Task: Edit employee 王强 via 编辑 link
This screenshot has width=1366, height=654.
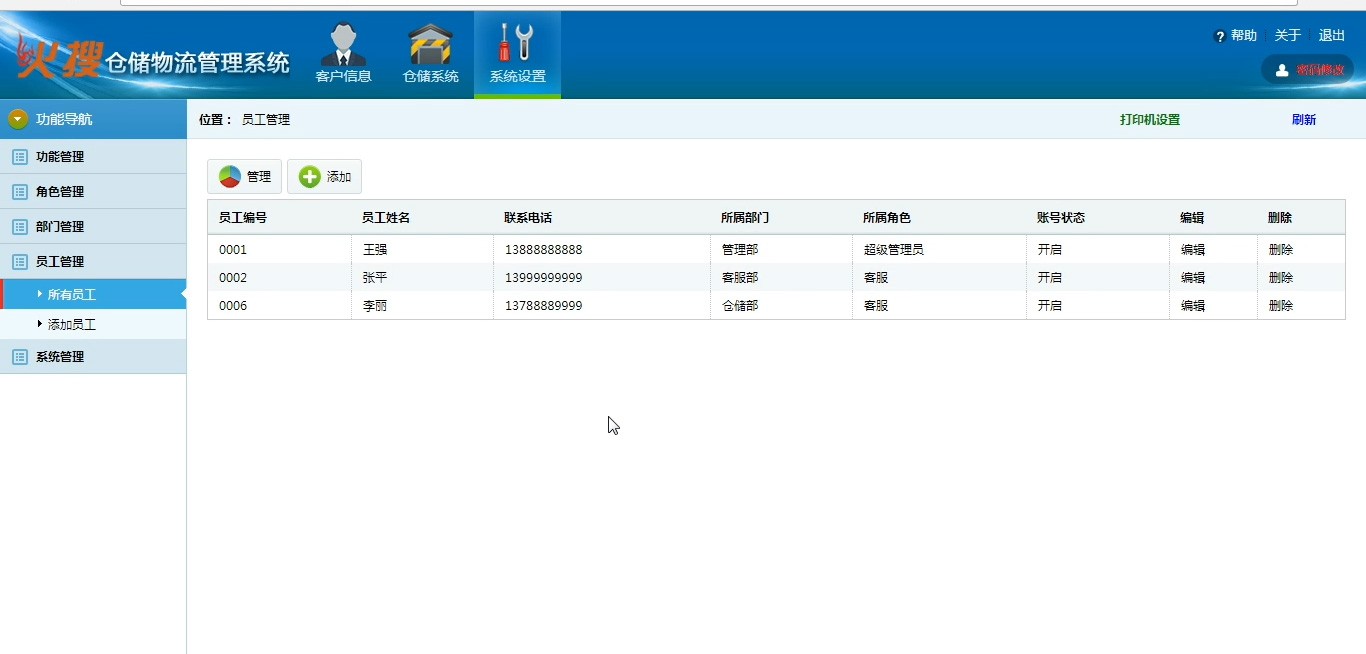Action: tap(1192, 250)
